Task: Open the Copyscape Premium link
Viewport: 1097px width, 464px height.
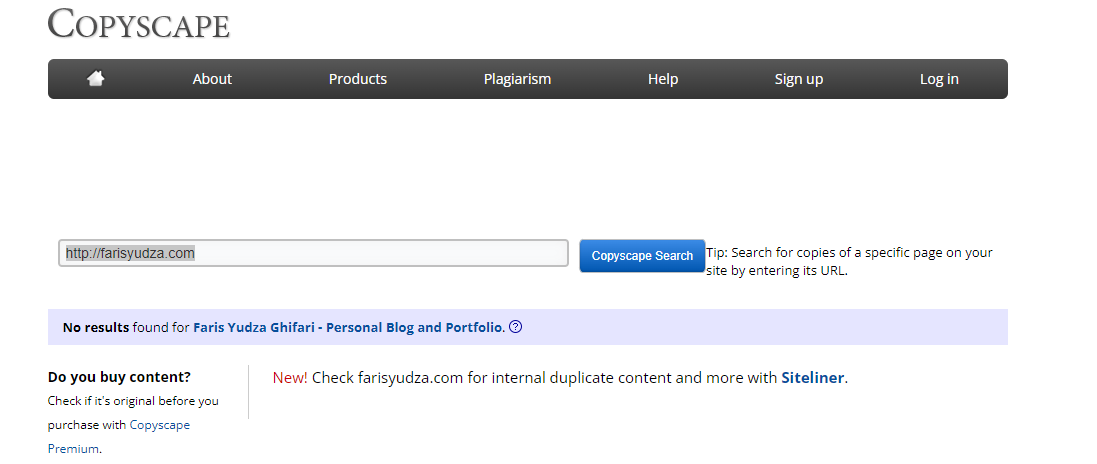Action: (159, 425)
